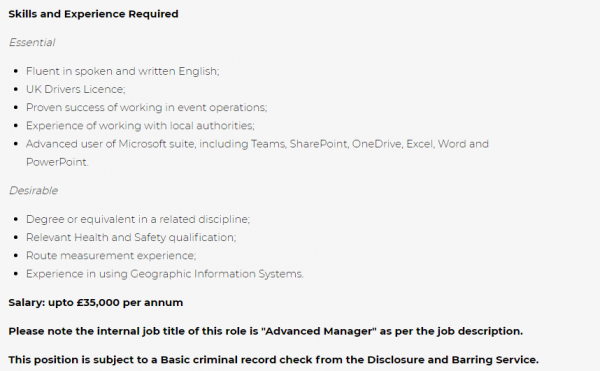Click the 'Essential' italic subheading
Image resolution: width=600 pixels, height=371 pixels.
(32, 42)
